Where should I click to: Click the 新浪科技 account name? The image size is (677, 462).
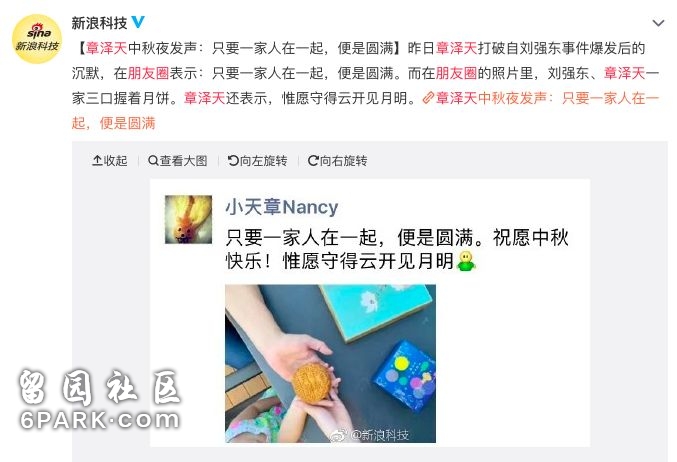pyautogui.click(x=99, y=22)
